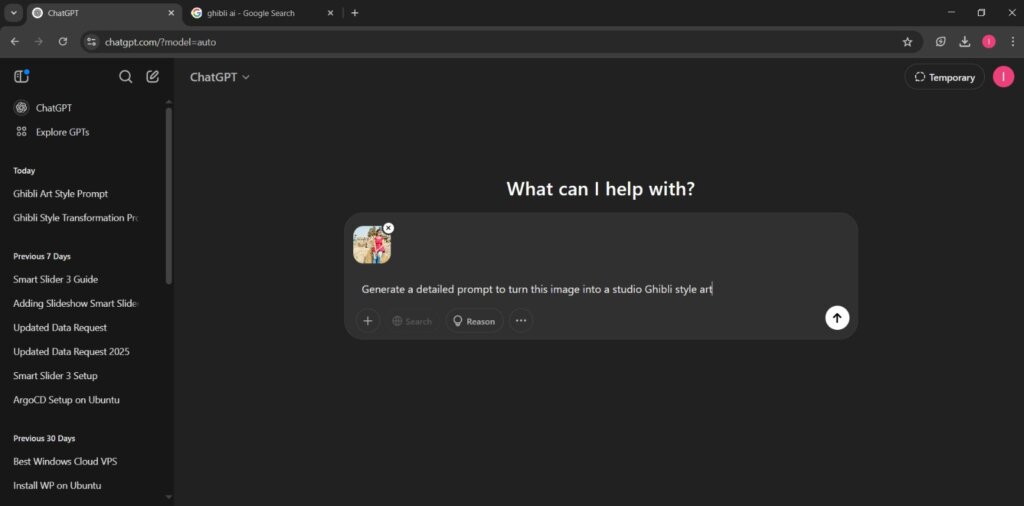The height and width of the screenshot is (506, 1024).
Task: Close the ghibli ai Google Search tab
Action: 330,13
